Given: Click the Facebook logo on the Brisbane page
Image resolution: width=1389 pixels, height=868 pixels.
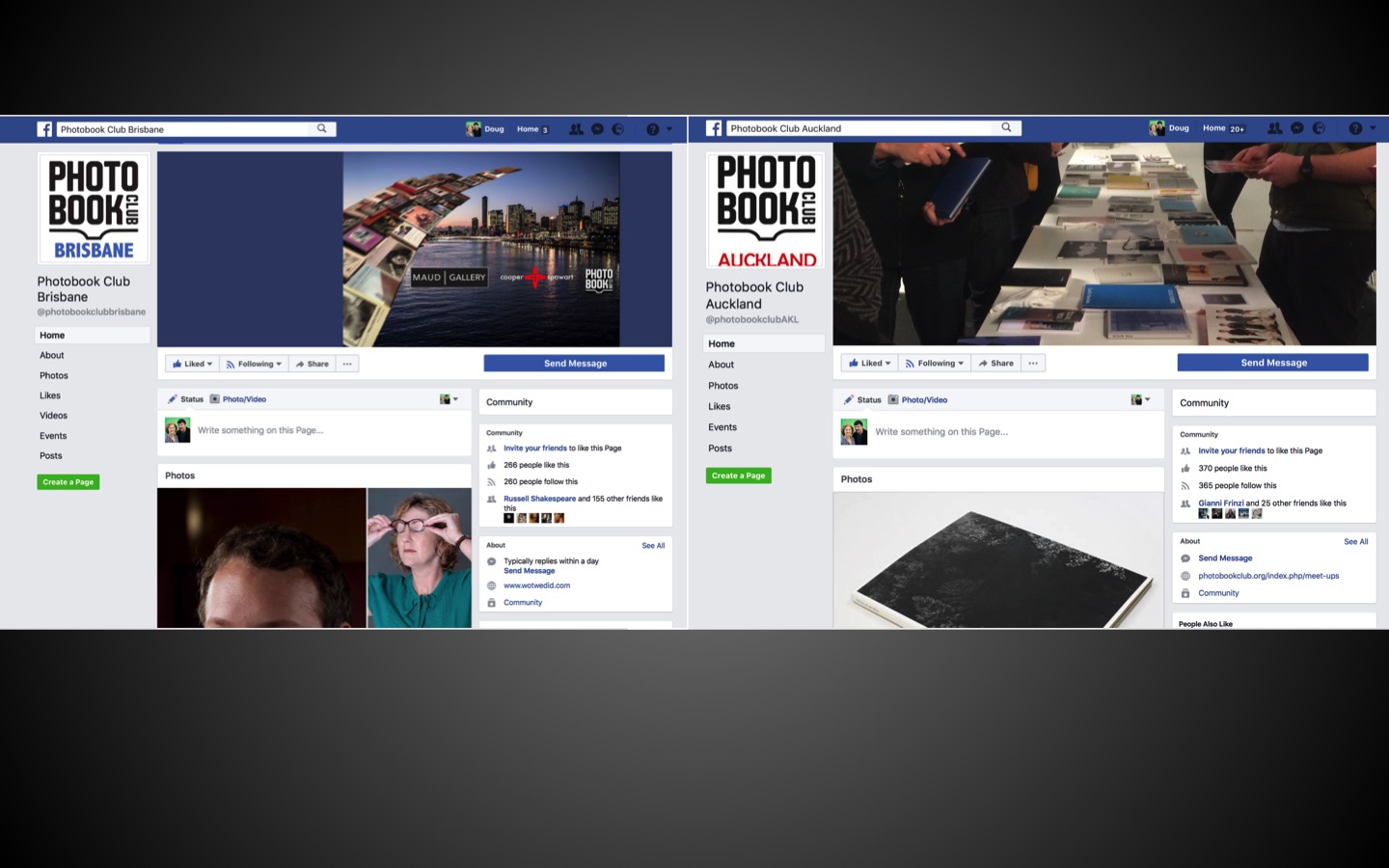Looking at the screenshot, I should tap(44, 129).
